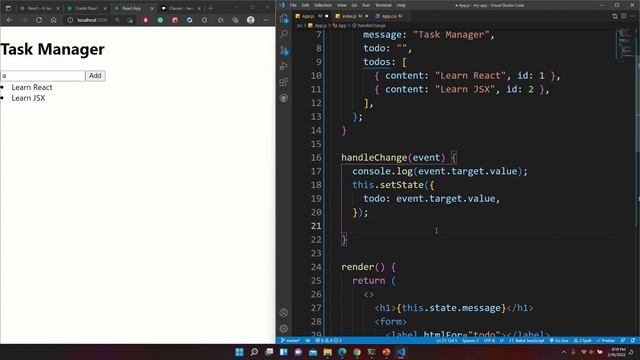Open the browser Collections icon
The width and height of the screenshot is (640, 360).
236,20
